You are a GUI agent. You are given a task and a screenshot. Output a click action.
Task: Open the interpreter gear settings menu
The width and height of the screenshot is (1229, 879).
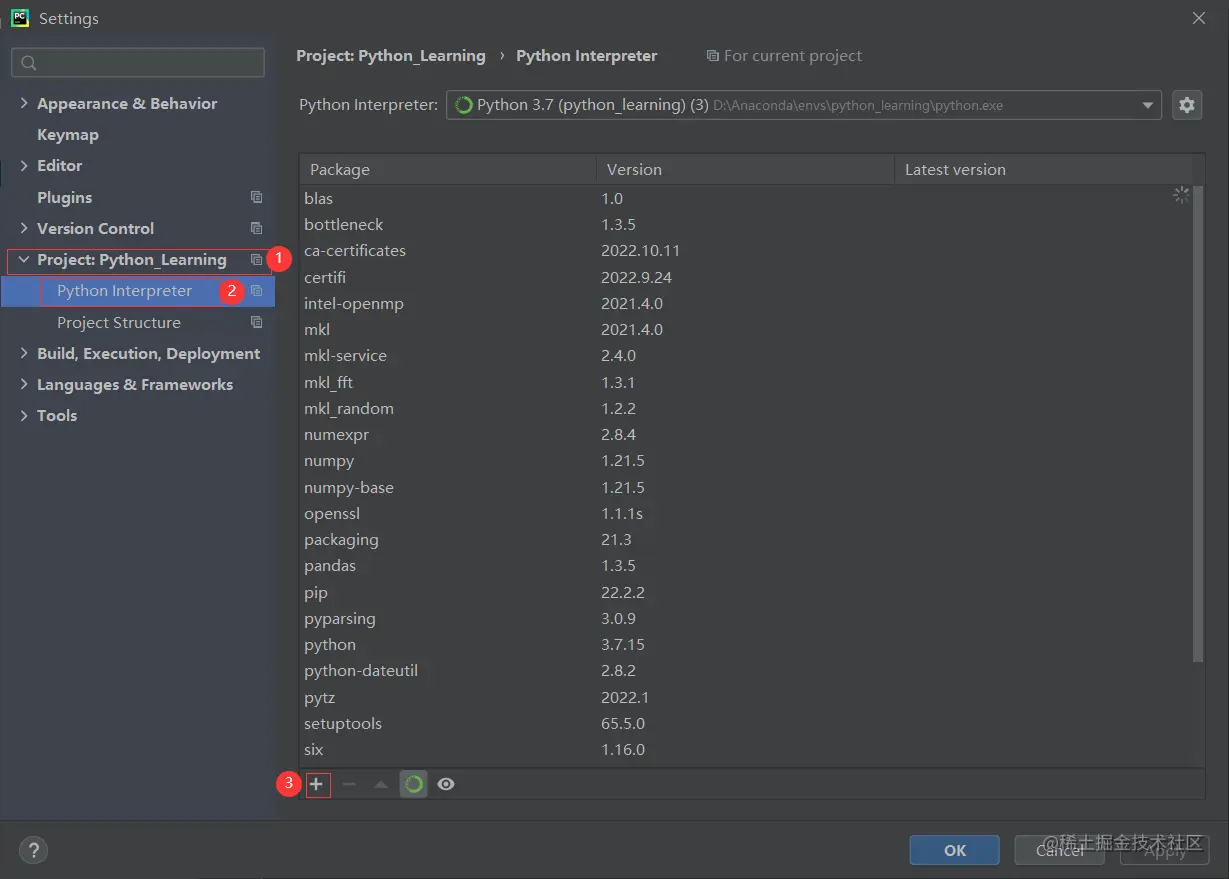point(1187,105)
